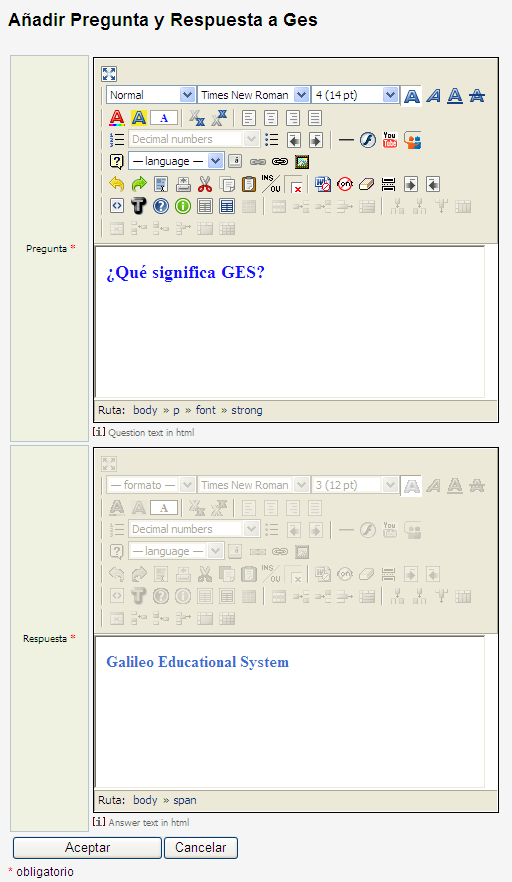Click inside the Respuesta text area
This screenshot has height=882, width=512.
(290, 712)
